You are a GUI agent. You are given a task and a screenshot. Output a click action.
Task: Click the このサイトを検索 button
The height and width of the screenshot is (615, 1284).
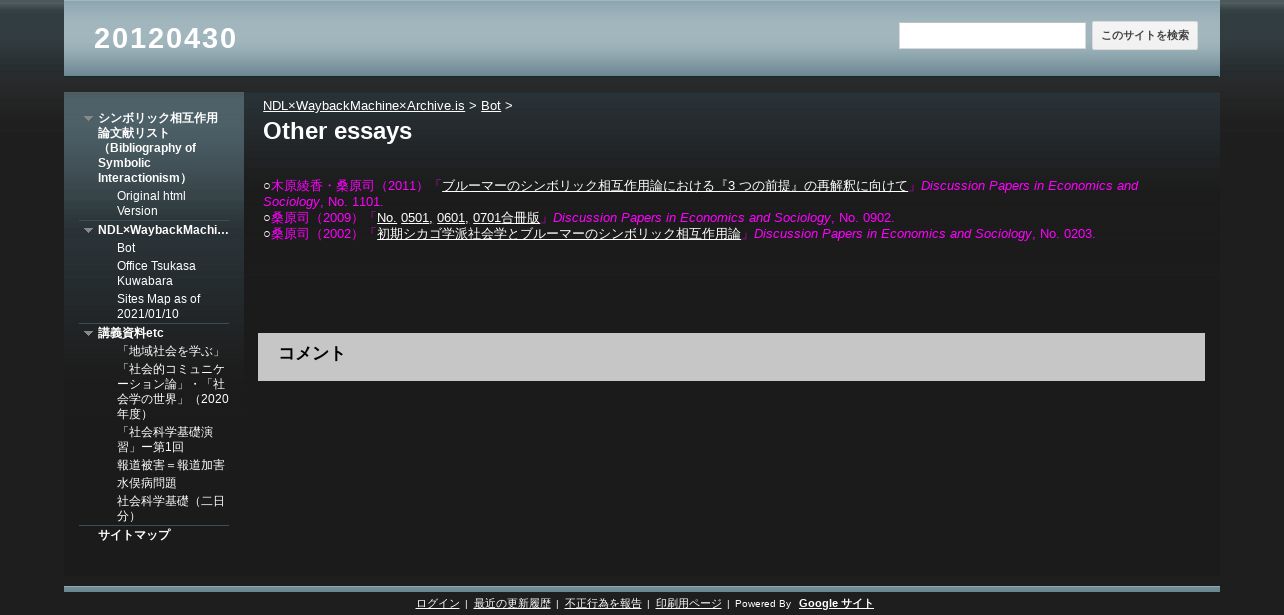1145,36
